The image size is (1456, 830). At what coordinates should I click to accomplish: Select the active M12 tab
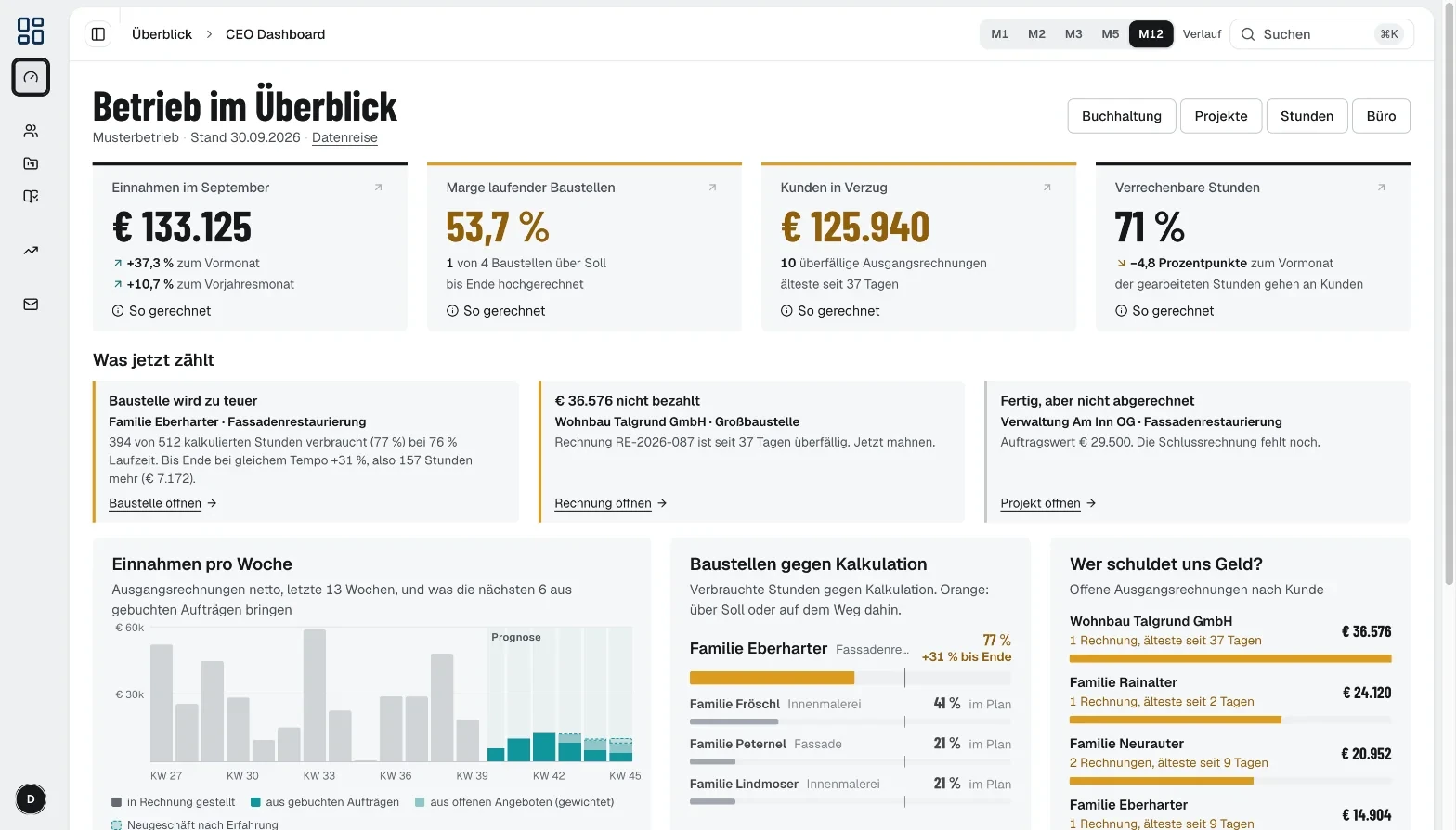click(x=1150, y=34)
